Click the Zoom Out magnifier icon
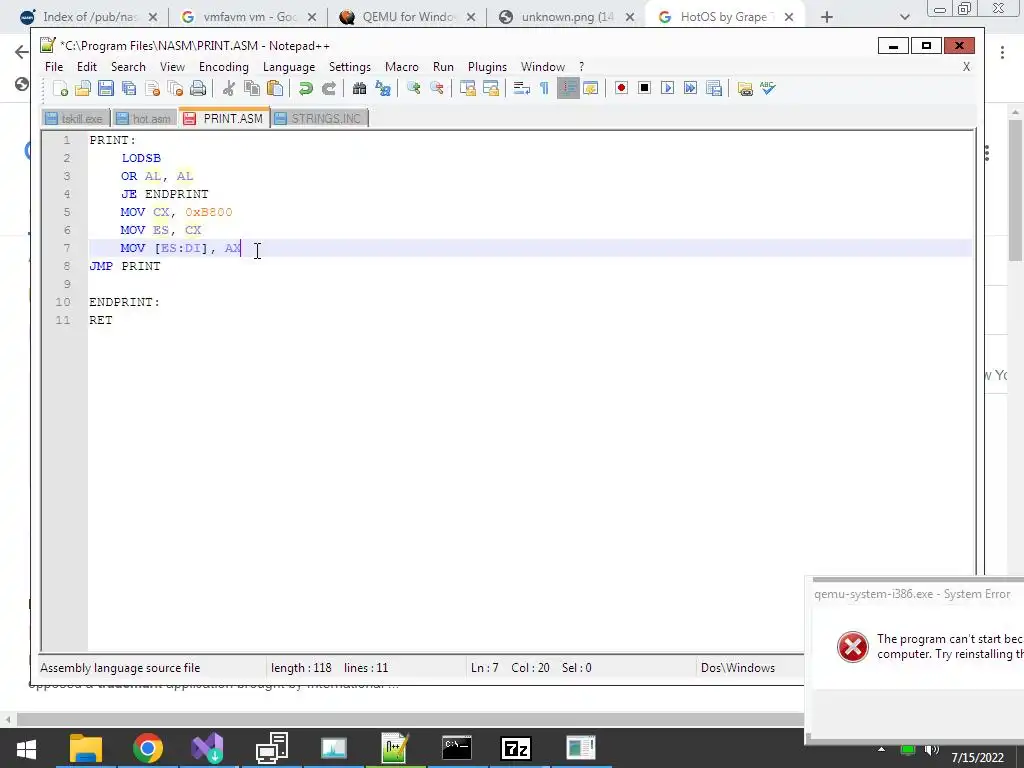The image size is (1024, 768). (x=436, y=88)
